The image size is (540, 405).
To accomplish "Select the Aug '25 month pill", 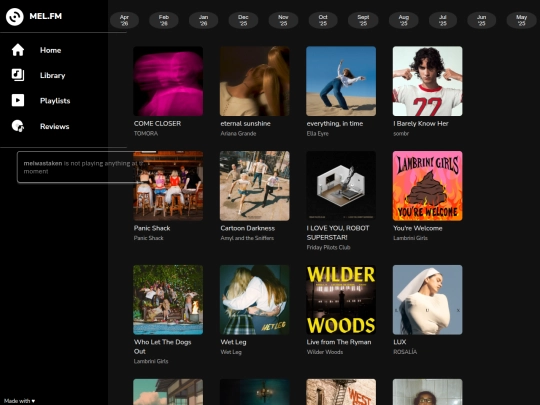I will click(x=404, y=20).
